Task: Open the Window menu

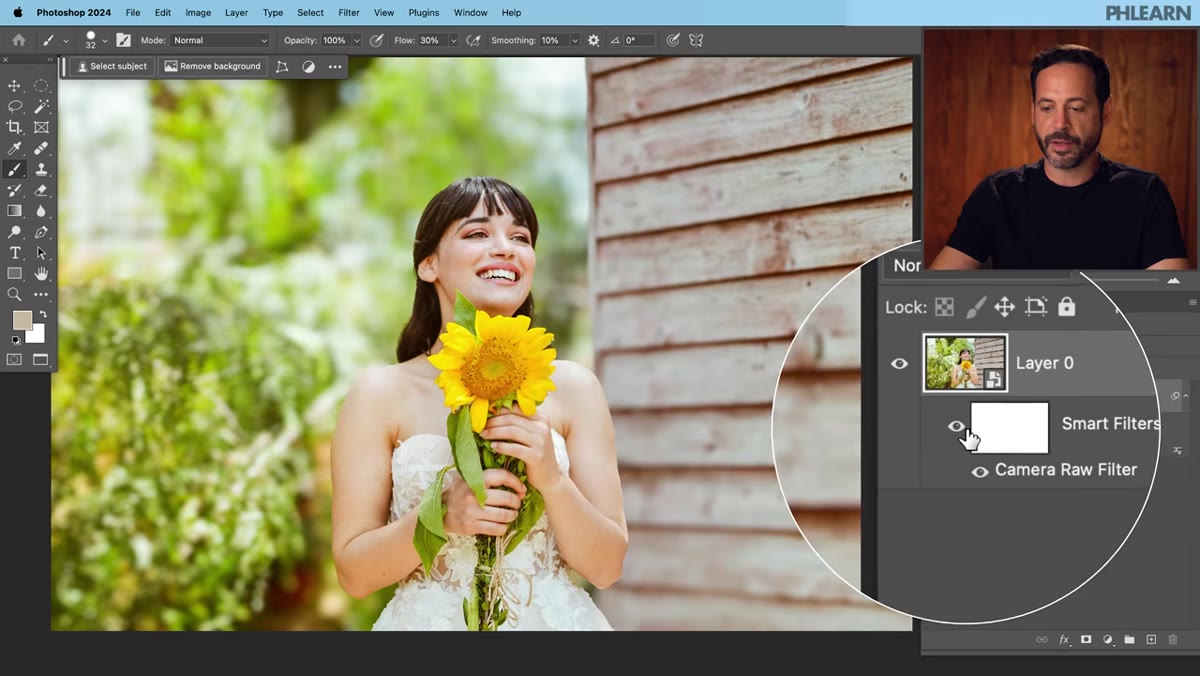Action: coord(470,12)
